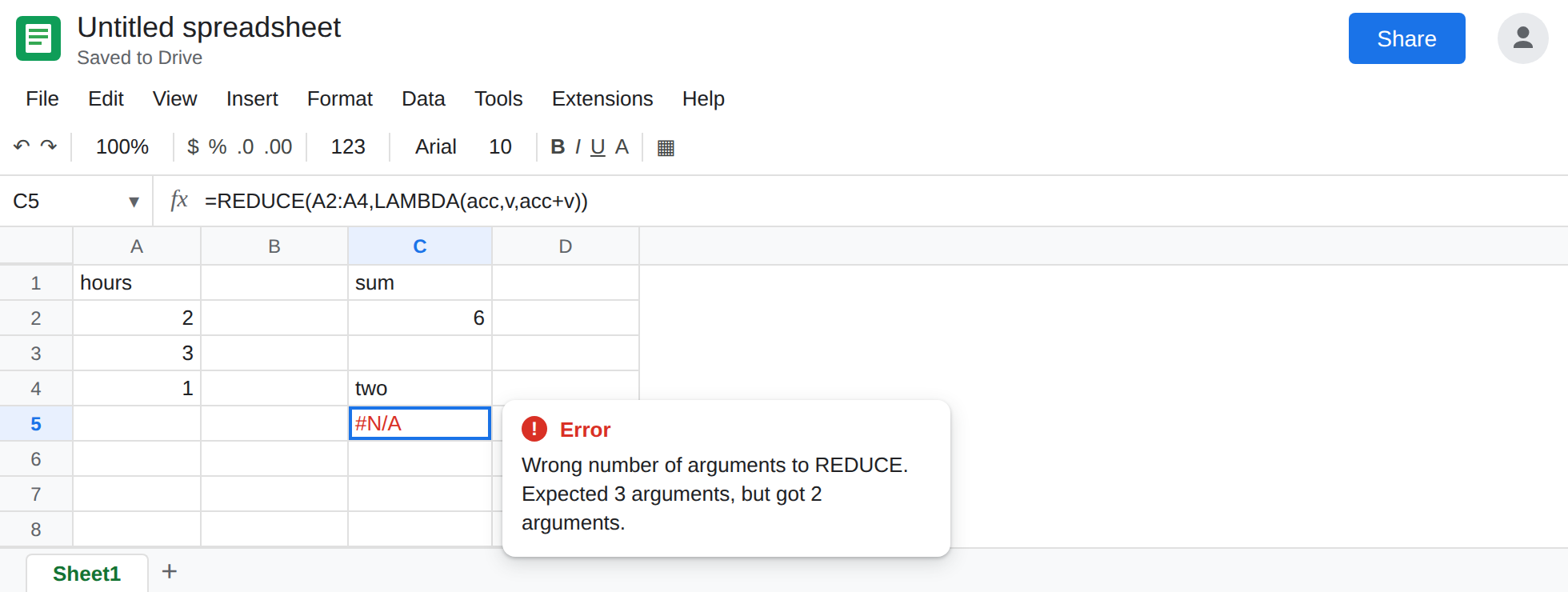Image resolution: width=1568 pixels, height=592 pixels.
Task: Switch to the Sheet1 tab
Action: pos(86,573)
